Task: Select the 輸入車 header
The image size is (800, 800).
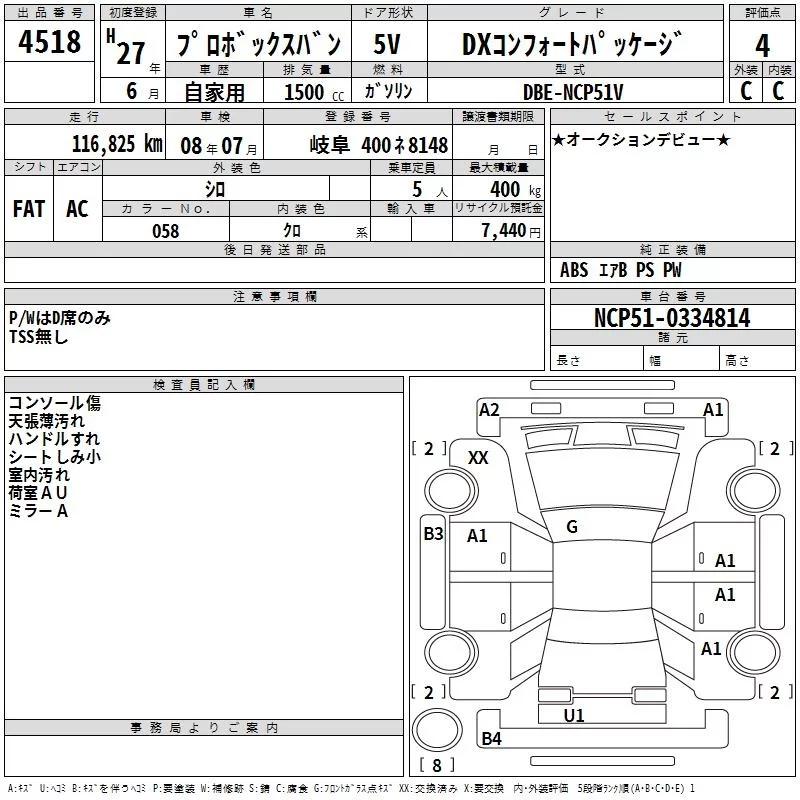Action: coord(411,209)
